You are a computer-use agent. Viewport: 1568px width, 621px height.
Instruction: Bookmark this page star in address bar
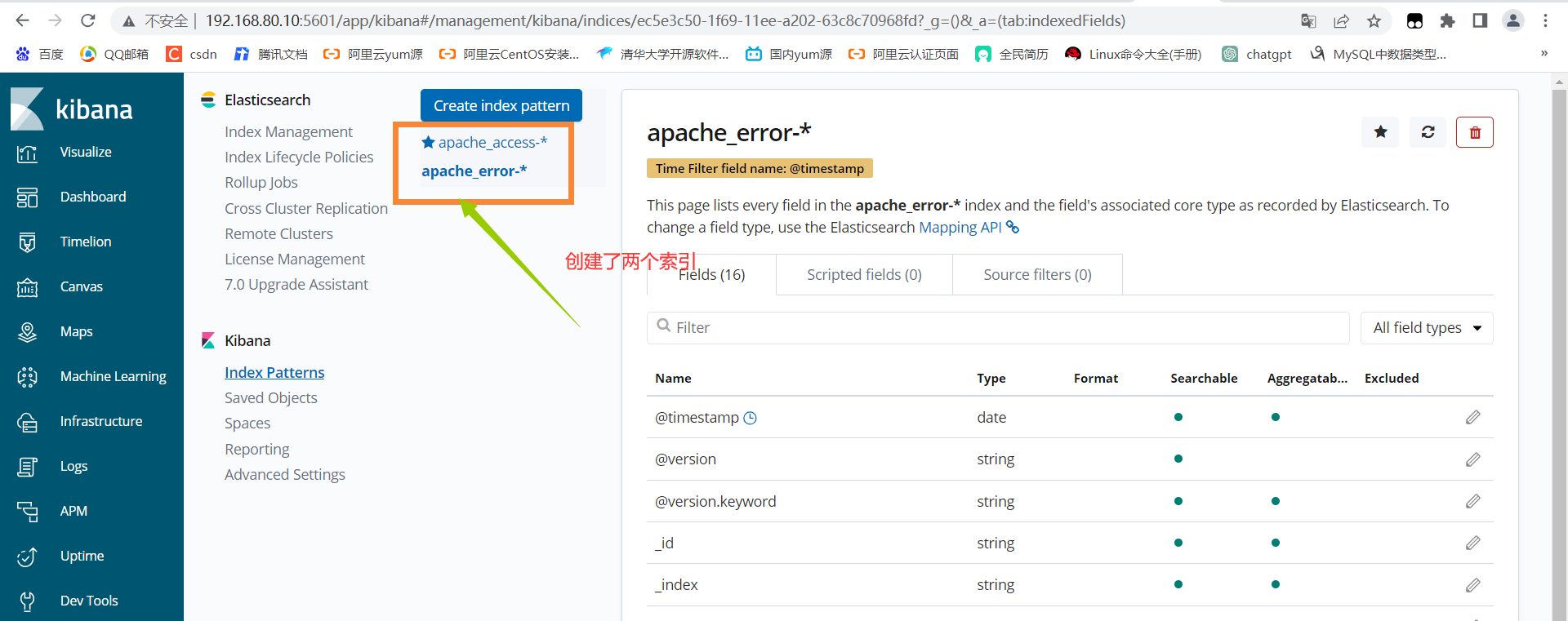pyautogui.click(x=1374, y=21)
